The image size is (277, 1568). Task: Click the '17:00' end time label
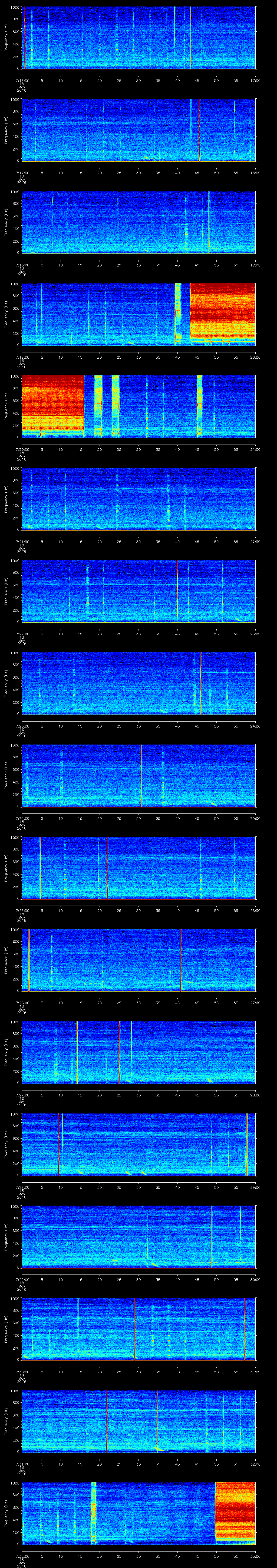255,80
